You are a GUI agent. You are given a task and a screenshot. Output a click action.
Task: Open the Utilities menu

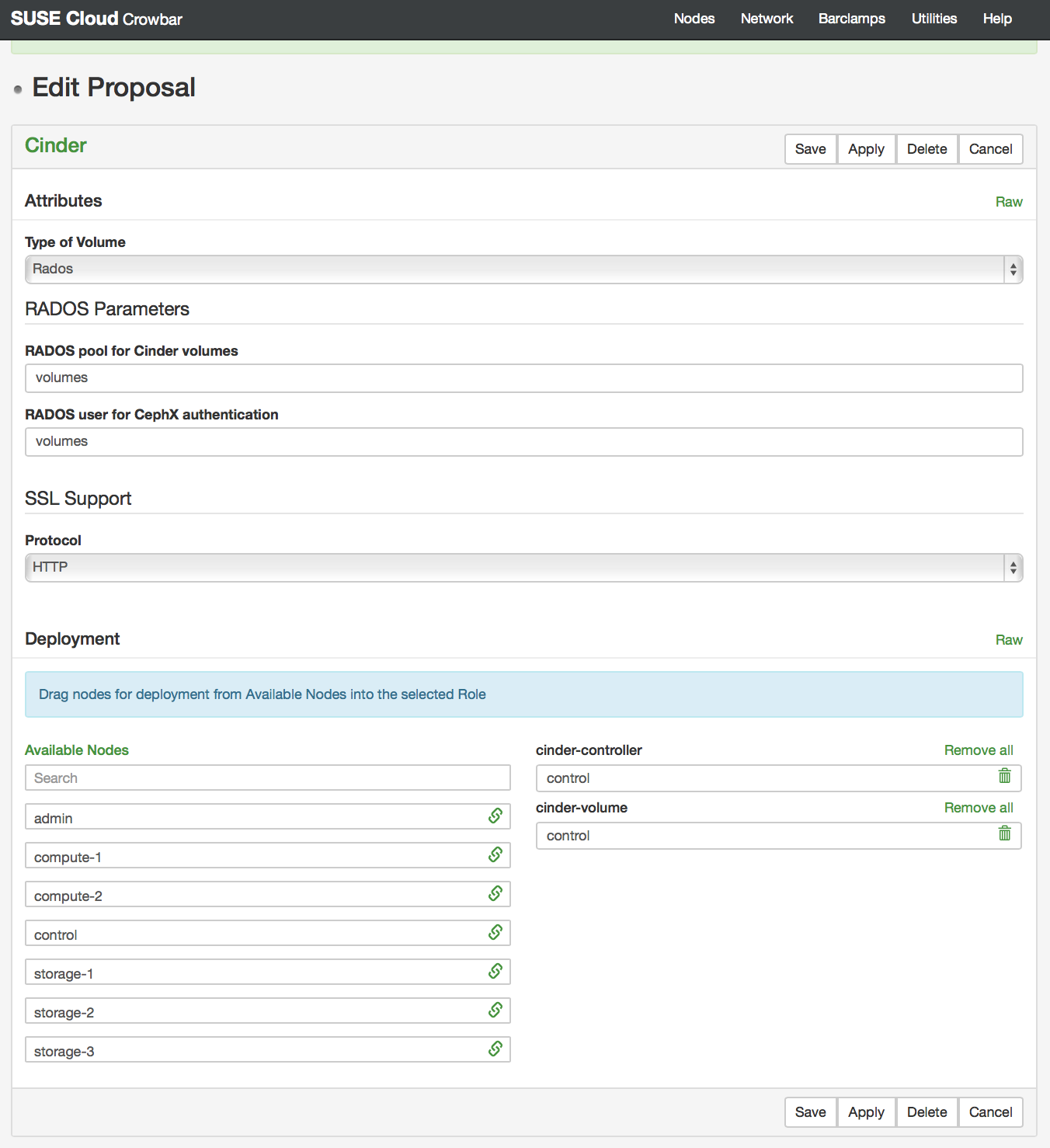934,19
